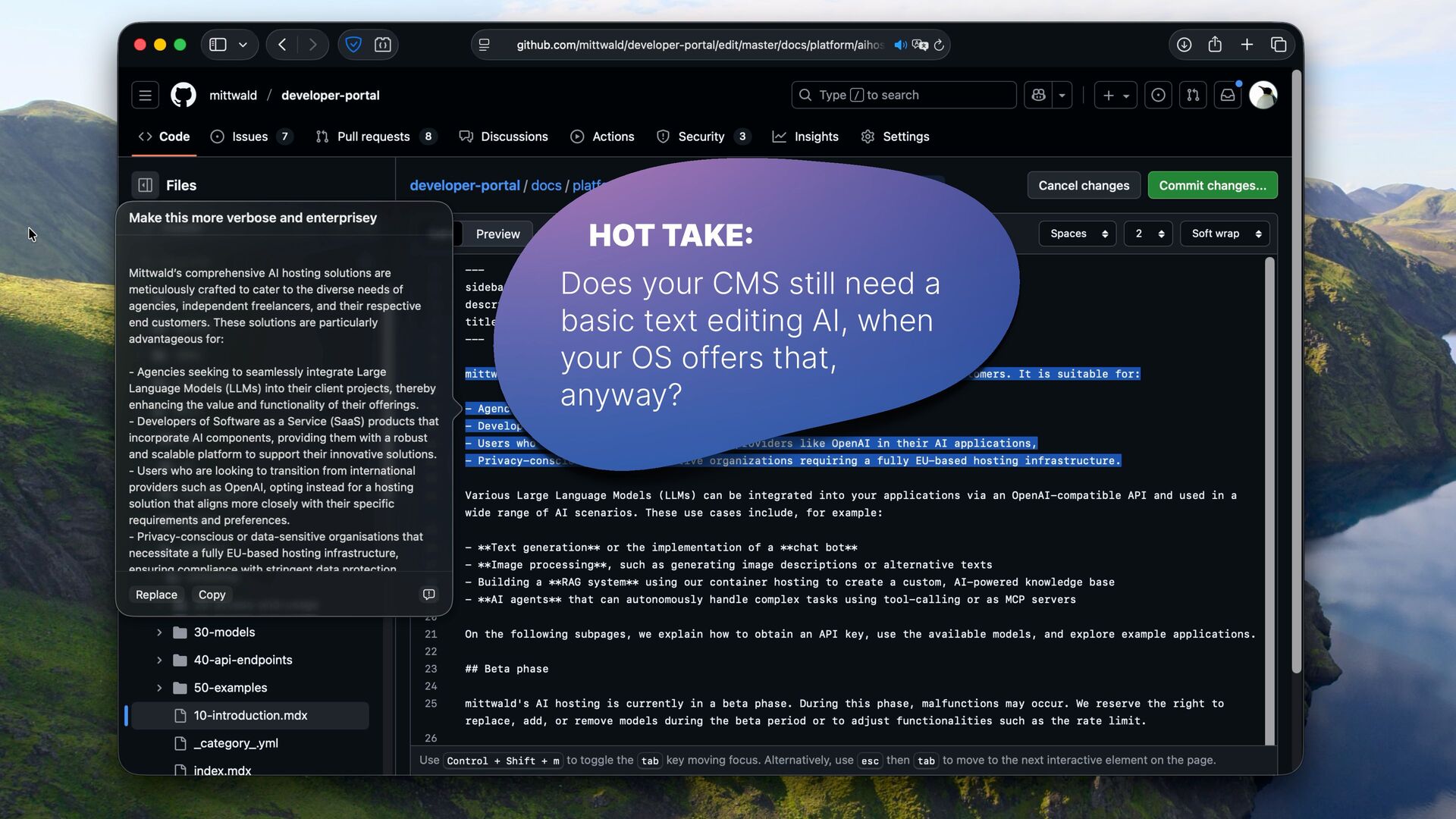Screen dimensions: 1456x819
Task: Collapse the Files tree panel icon
Action: (x=145, y=185)
